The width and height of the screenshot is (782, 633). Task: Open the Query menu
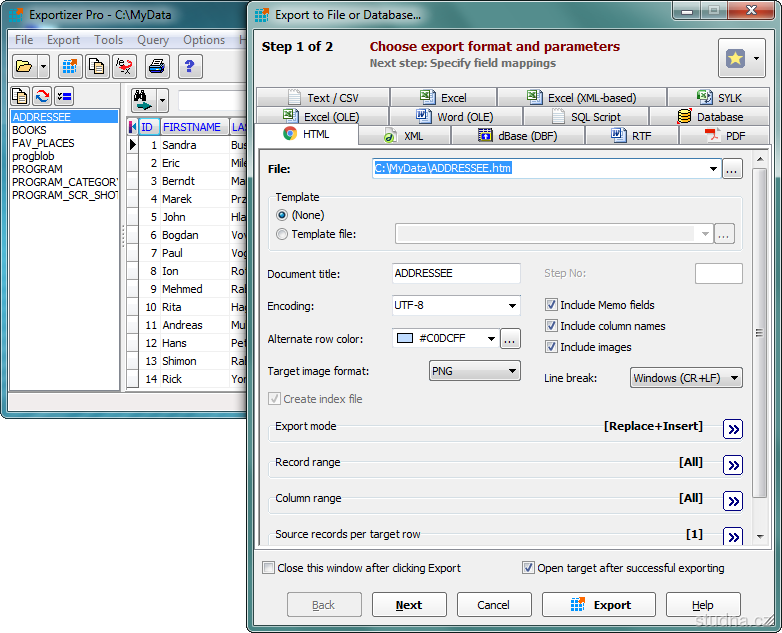pyautogui.click(x=153, y=40)
